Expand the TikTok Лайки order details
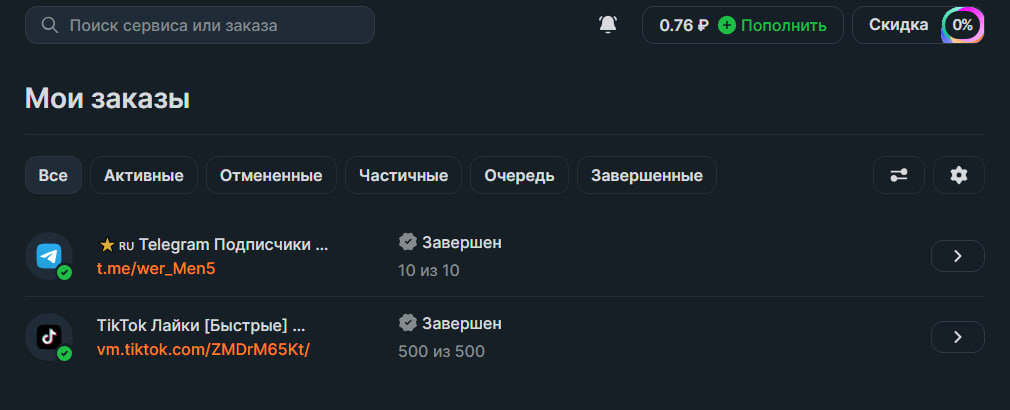 [957, 336]
